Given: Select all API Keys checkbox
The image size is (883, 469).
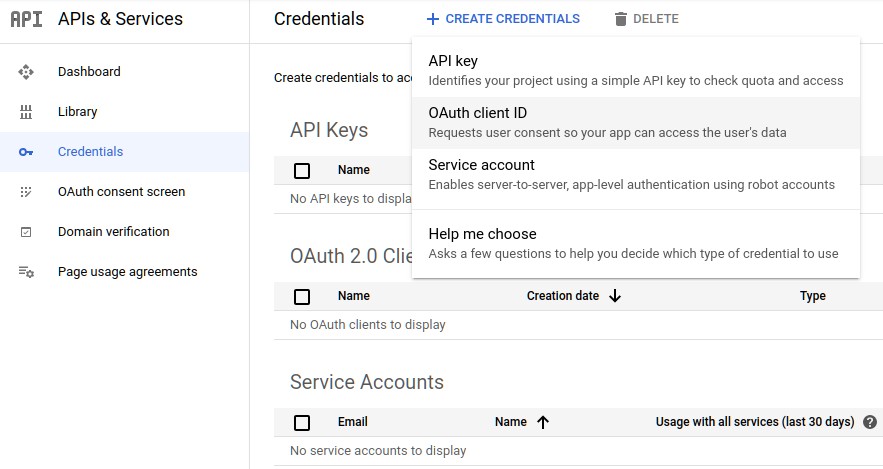Looking at the screenshot, I should coord(302,171).
